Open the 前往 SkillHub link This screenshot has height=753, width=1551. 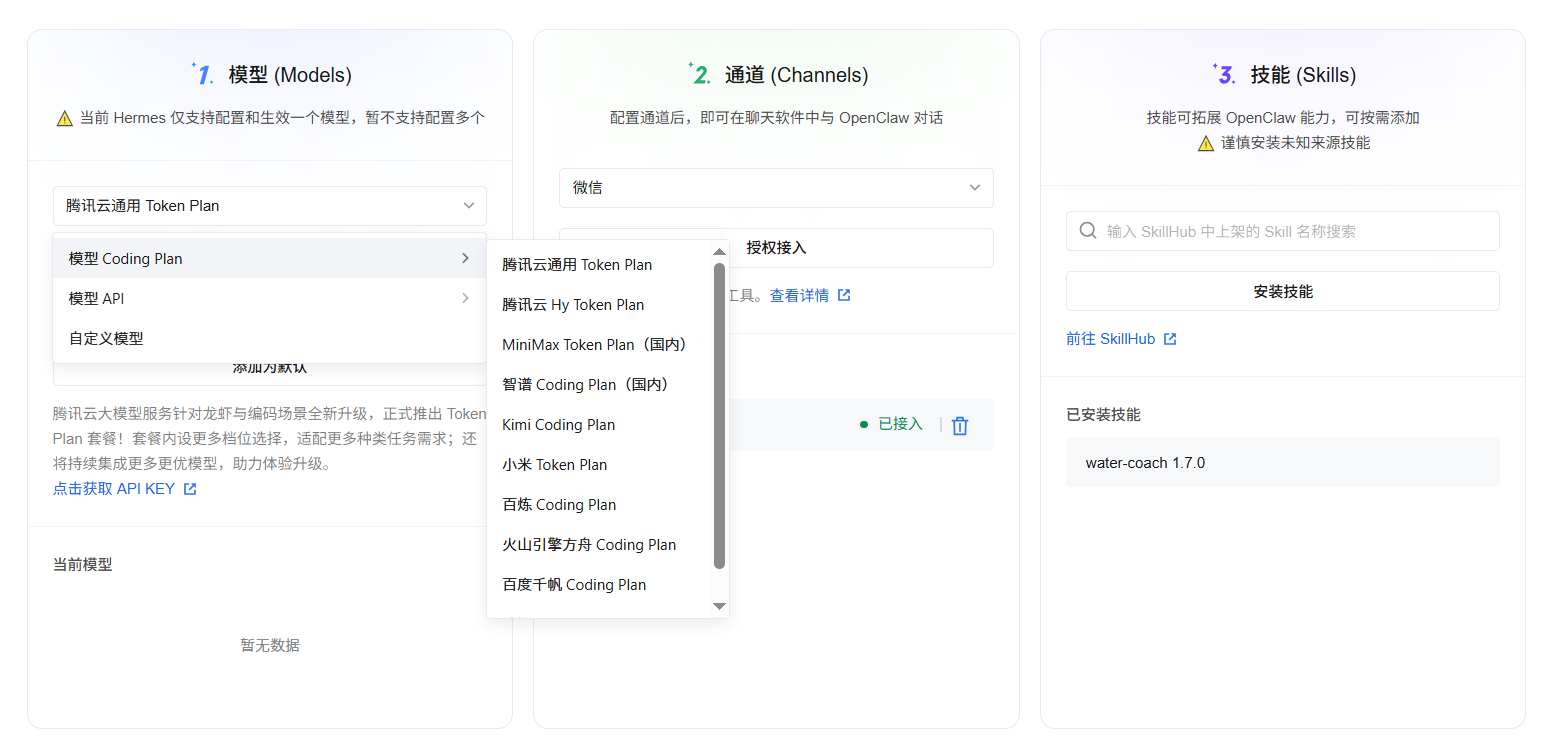[x=1111, y=339]
